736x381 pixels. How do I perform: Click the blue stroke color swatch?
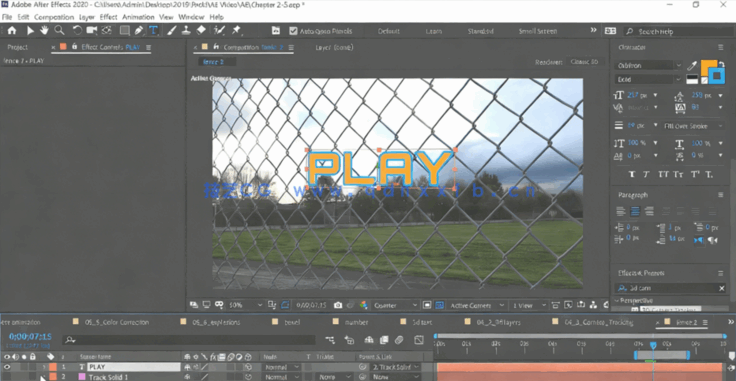click(x=716, y=76)
